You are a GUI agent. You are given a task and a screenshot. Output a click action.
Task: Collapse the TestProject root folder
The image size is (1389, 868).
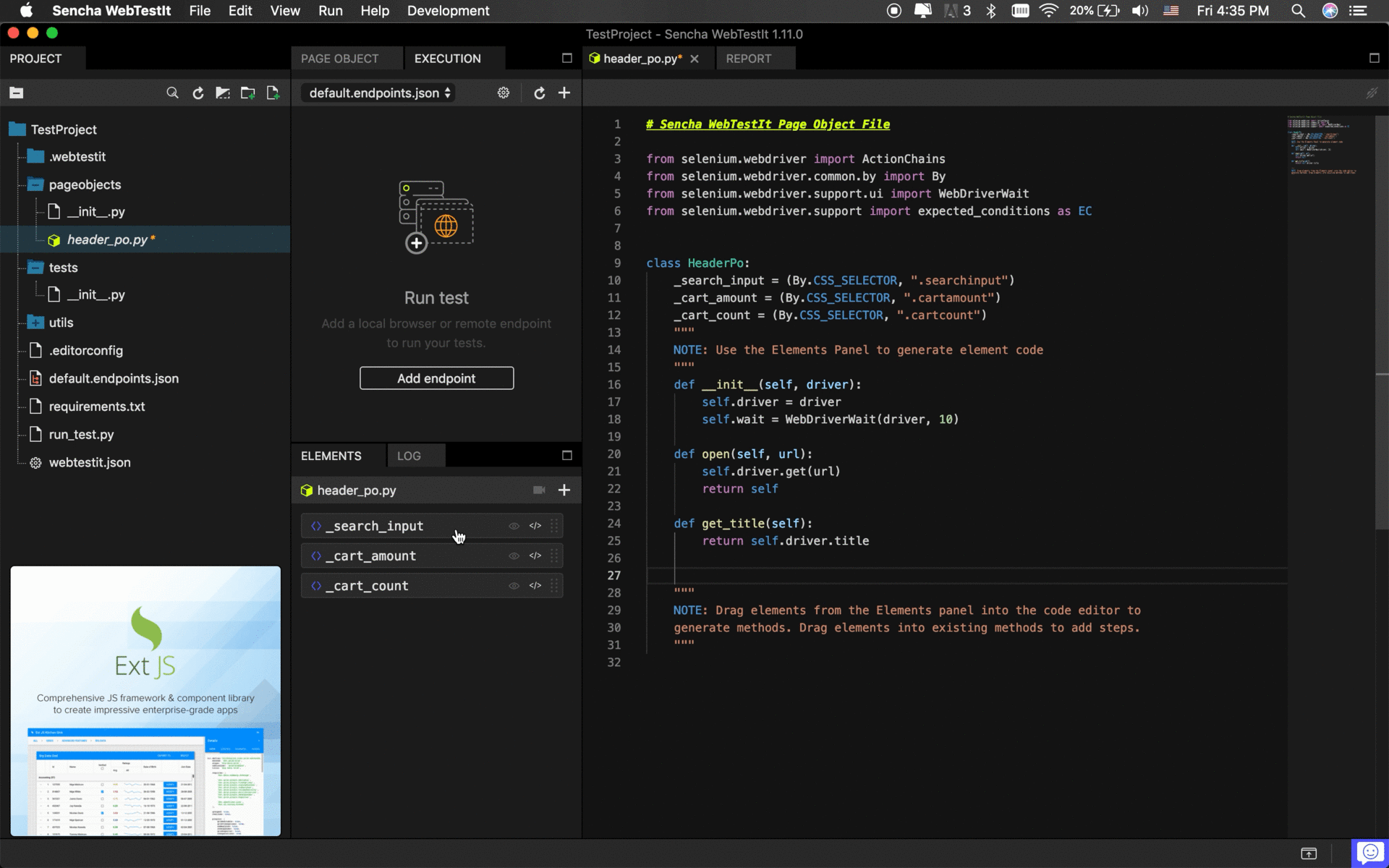point(17,129)
